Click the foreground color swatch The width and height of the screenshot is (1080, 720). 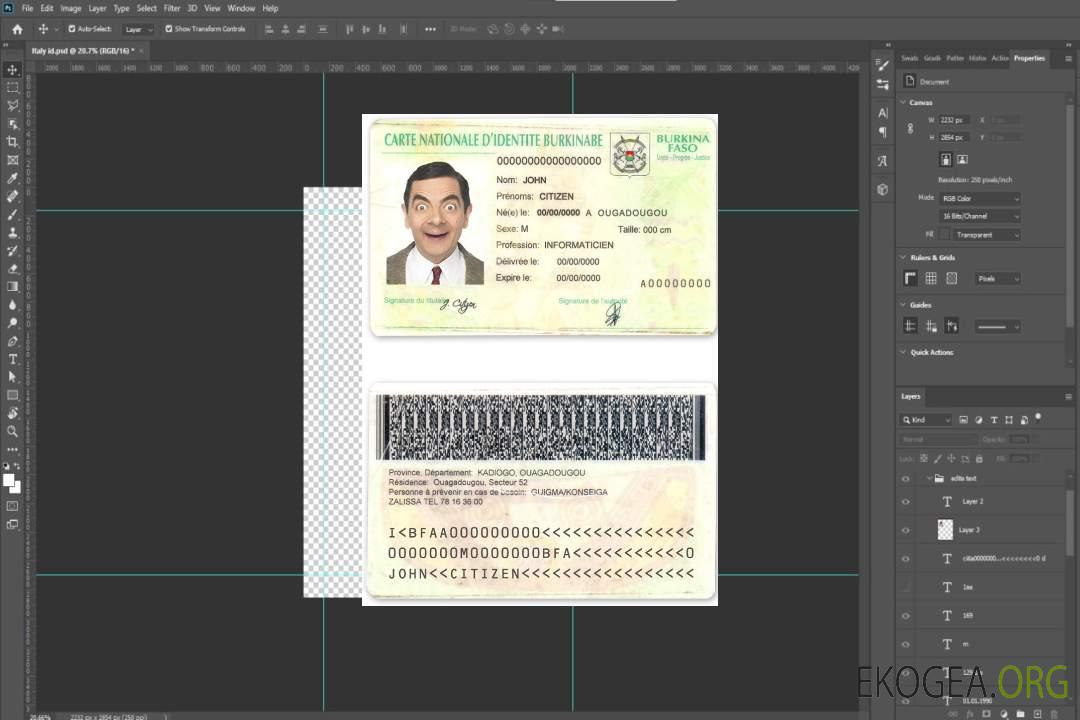(9, 480)
